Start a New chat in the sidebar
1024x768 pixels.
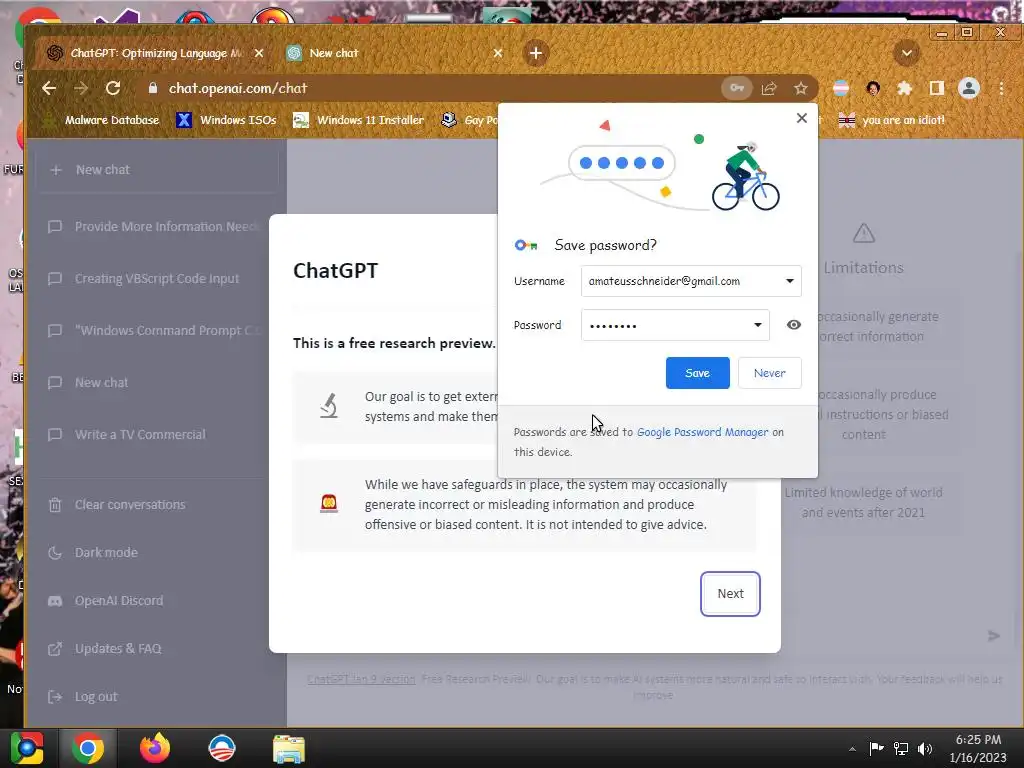[157, 170]
